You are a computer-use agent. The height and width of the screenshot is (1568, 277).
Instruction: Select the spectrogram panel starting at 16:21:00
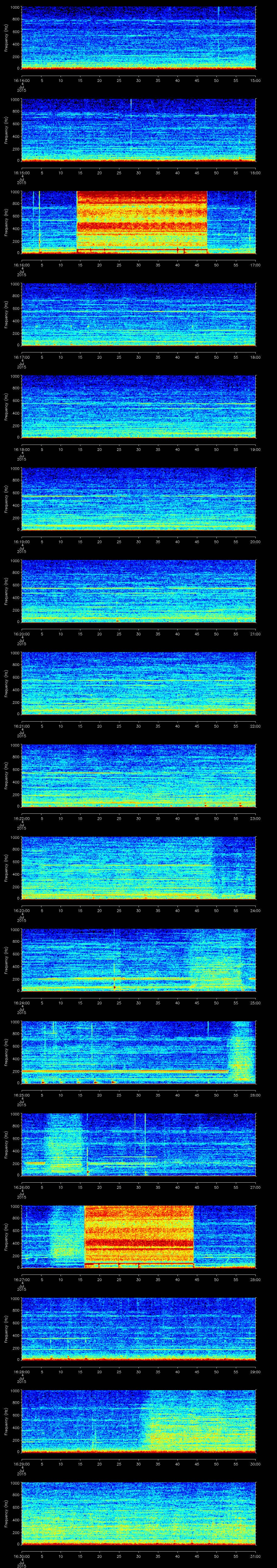point(138,683)
